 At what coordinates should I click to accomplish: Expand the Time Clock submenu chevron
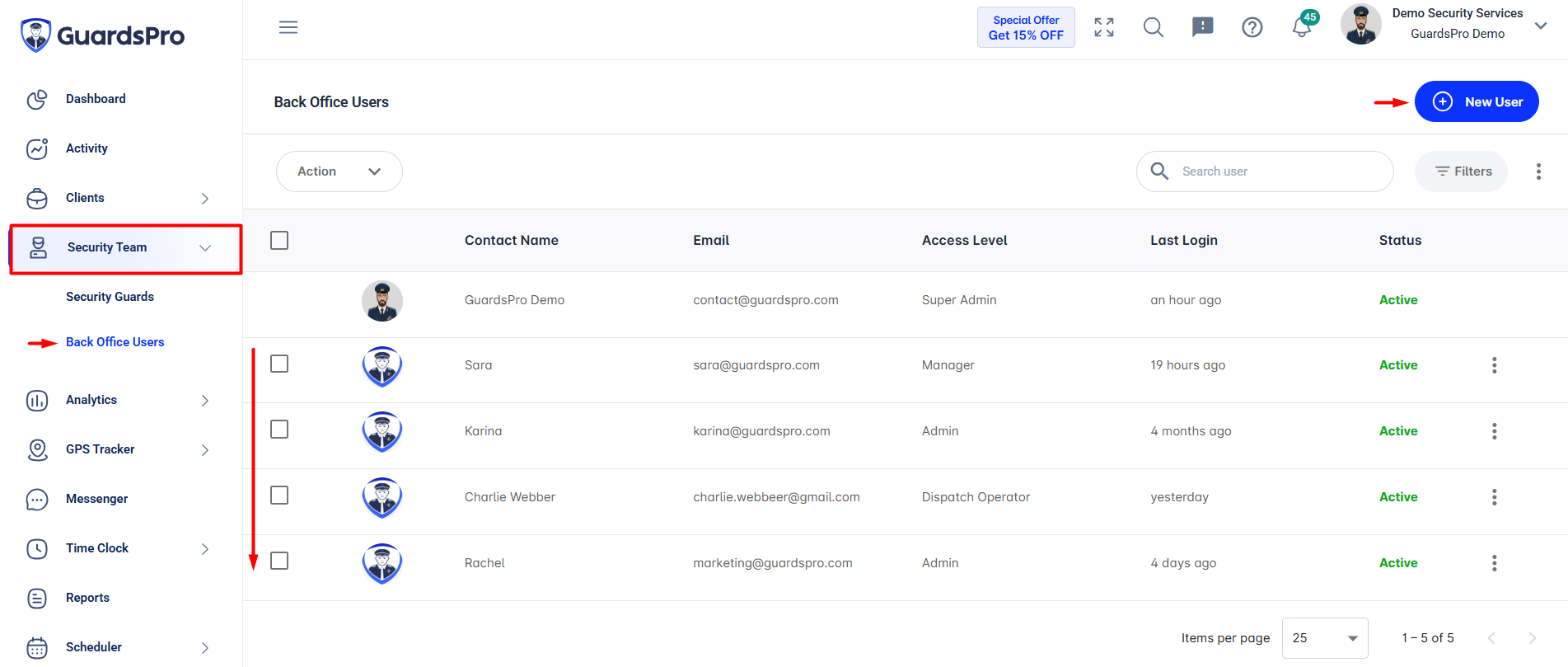(x=205, y=549)
